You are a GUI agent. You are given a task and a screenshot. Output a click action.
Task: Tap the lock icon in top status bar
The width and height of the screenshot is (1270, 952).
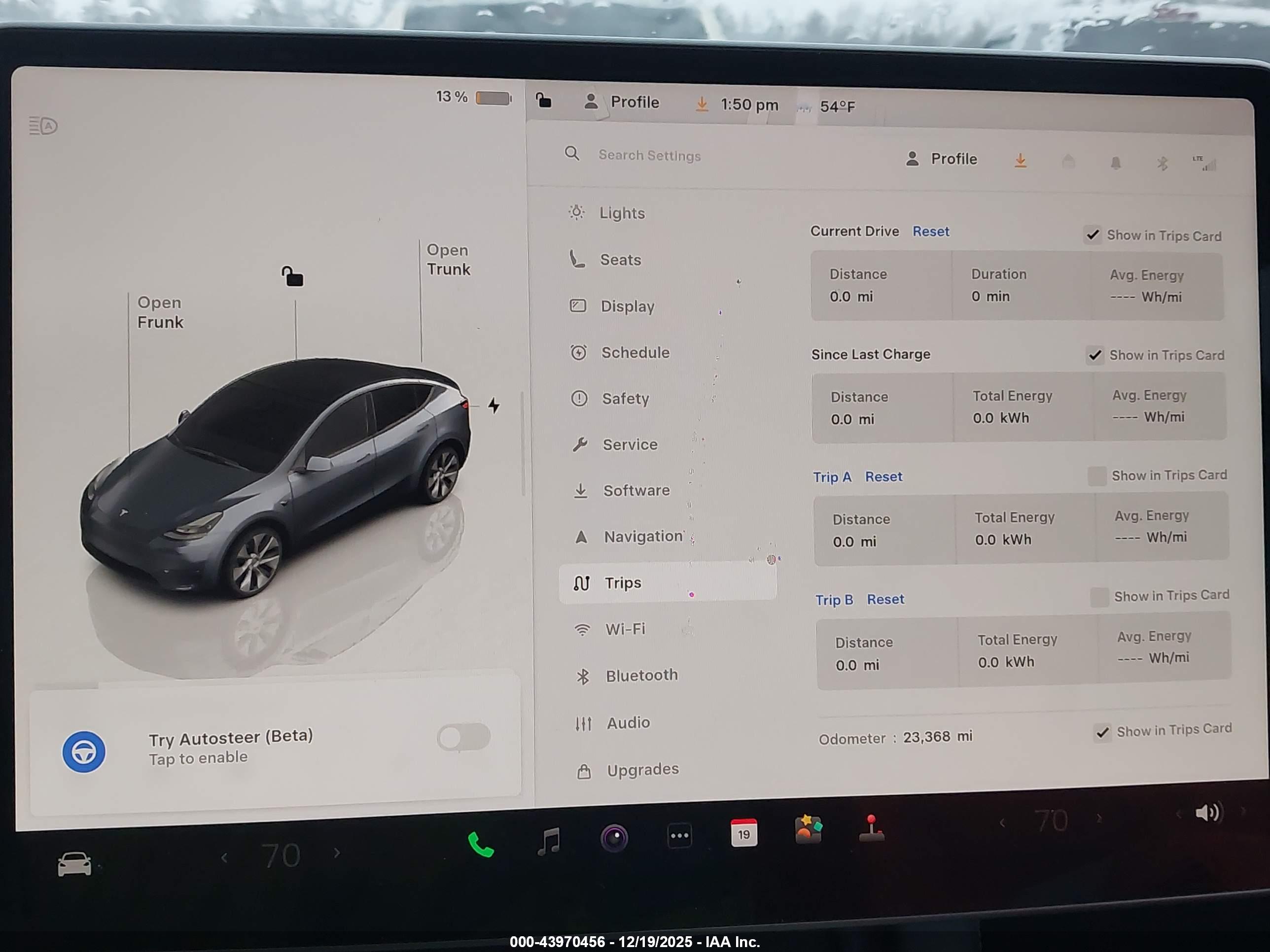tap(543, 101)
